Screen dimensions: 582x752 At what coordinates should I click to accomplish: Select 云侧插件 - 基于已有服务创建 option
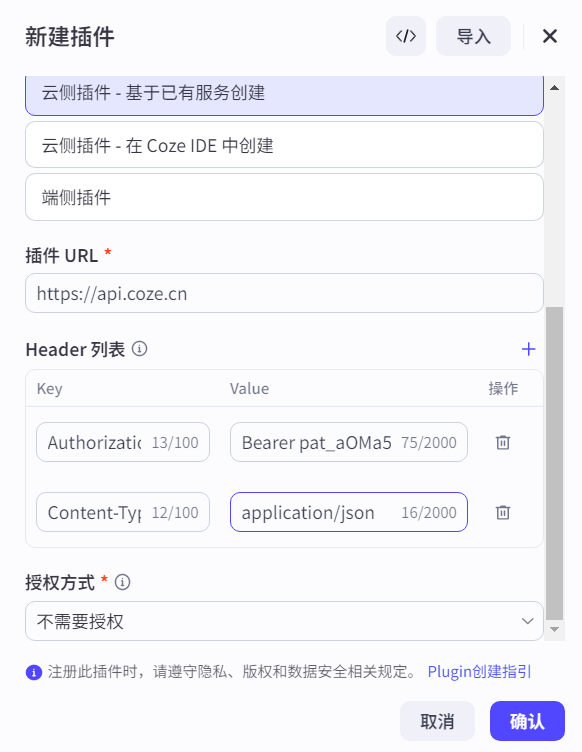(x=284, y=94)
